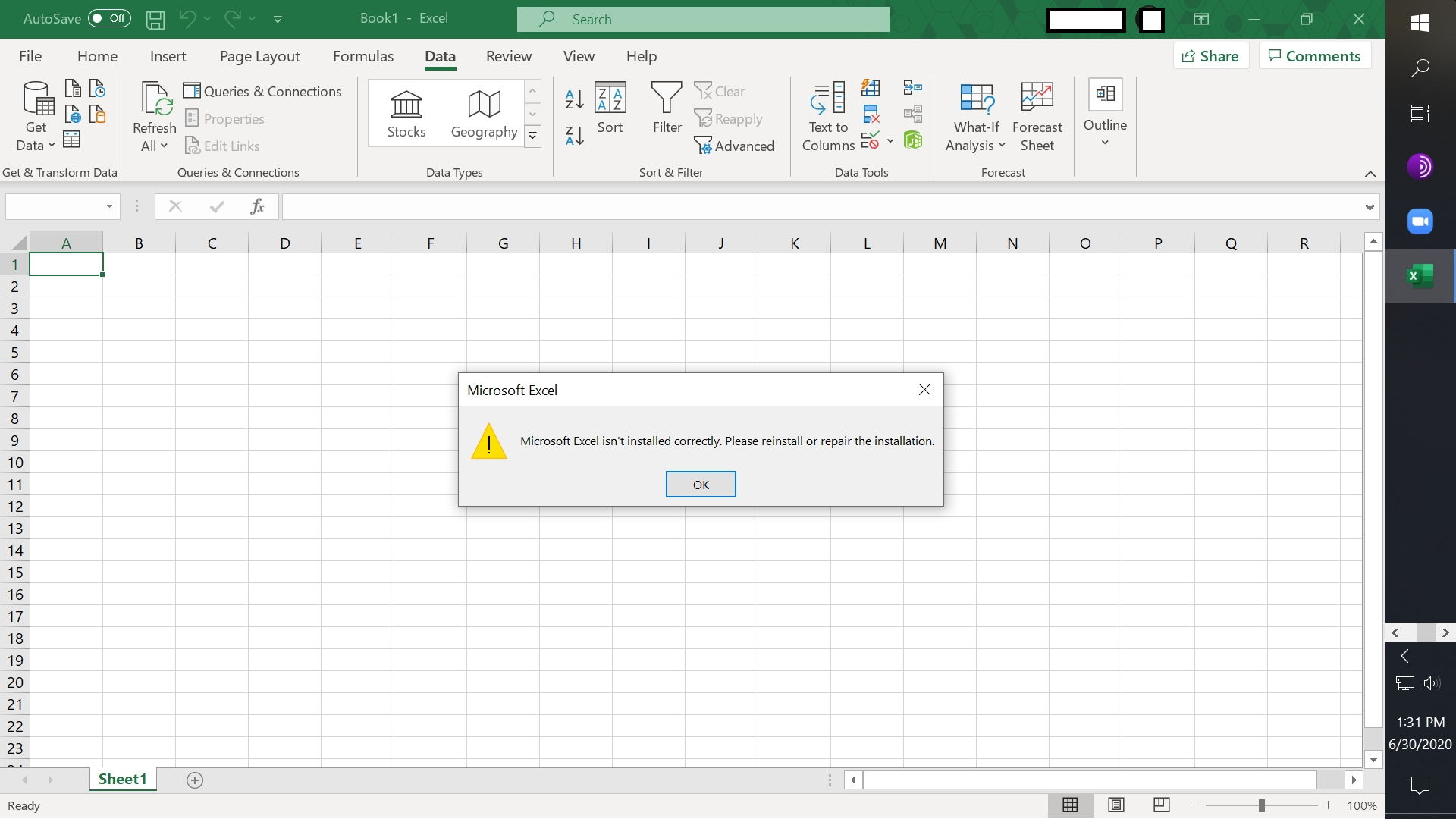
Task: Open Queries & Connections pane
Action: [x=262, y=91]
